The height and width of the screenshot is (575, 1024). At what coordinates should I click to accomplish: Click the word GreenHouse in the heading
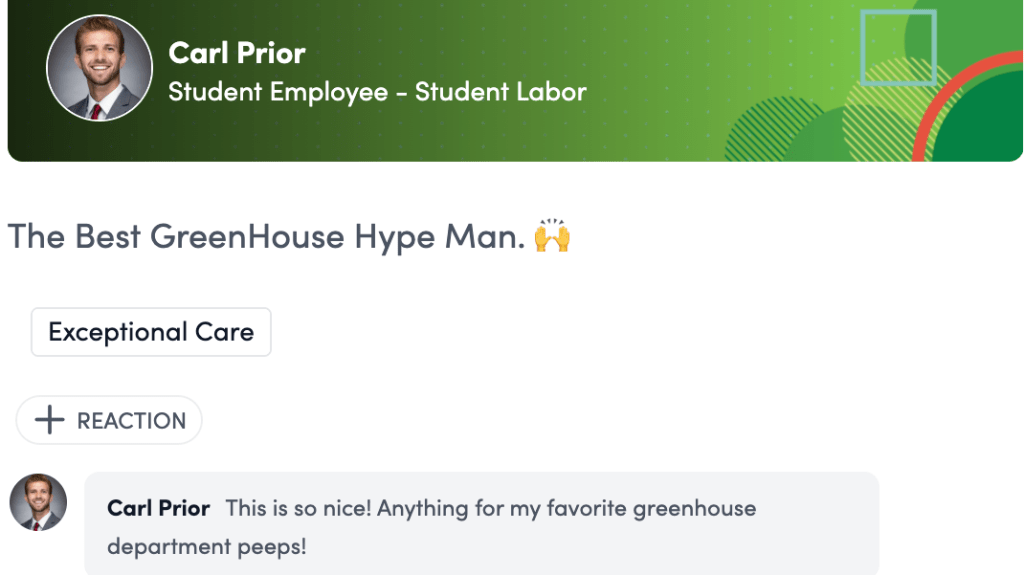tap(248, 237)
